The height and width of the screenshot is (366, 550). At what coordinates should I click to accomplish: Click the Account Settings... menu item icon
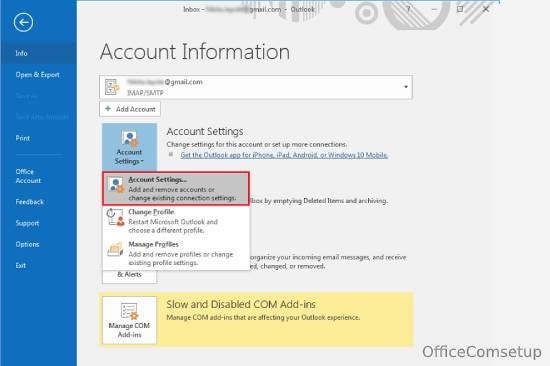point(116,185)
